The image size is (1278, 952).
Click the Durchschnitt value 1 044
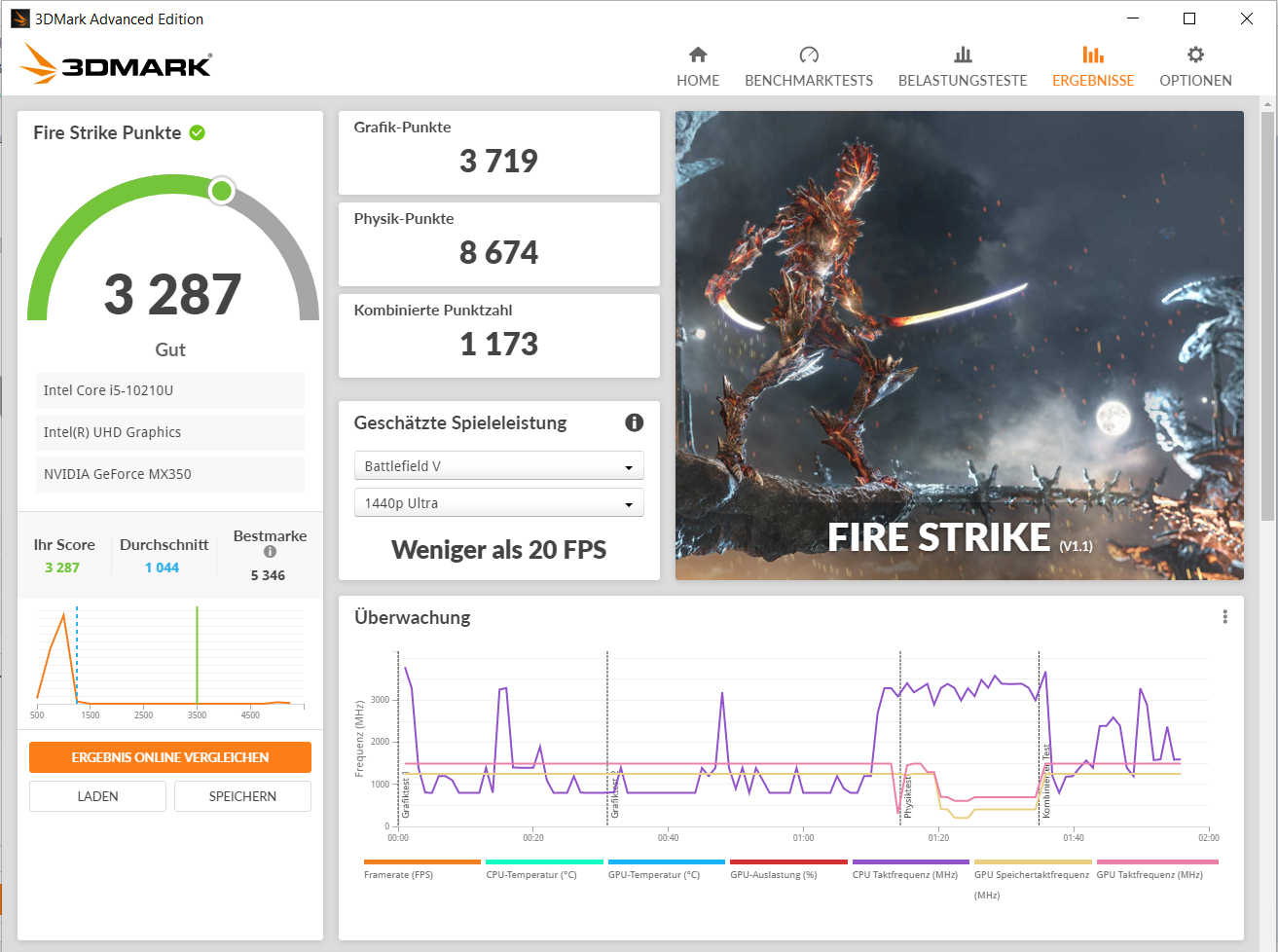click(163, 568)
